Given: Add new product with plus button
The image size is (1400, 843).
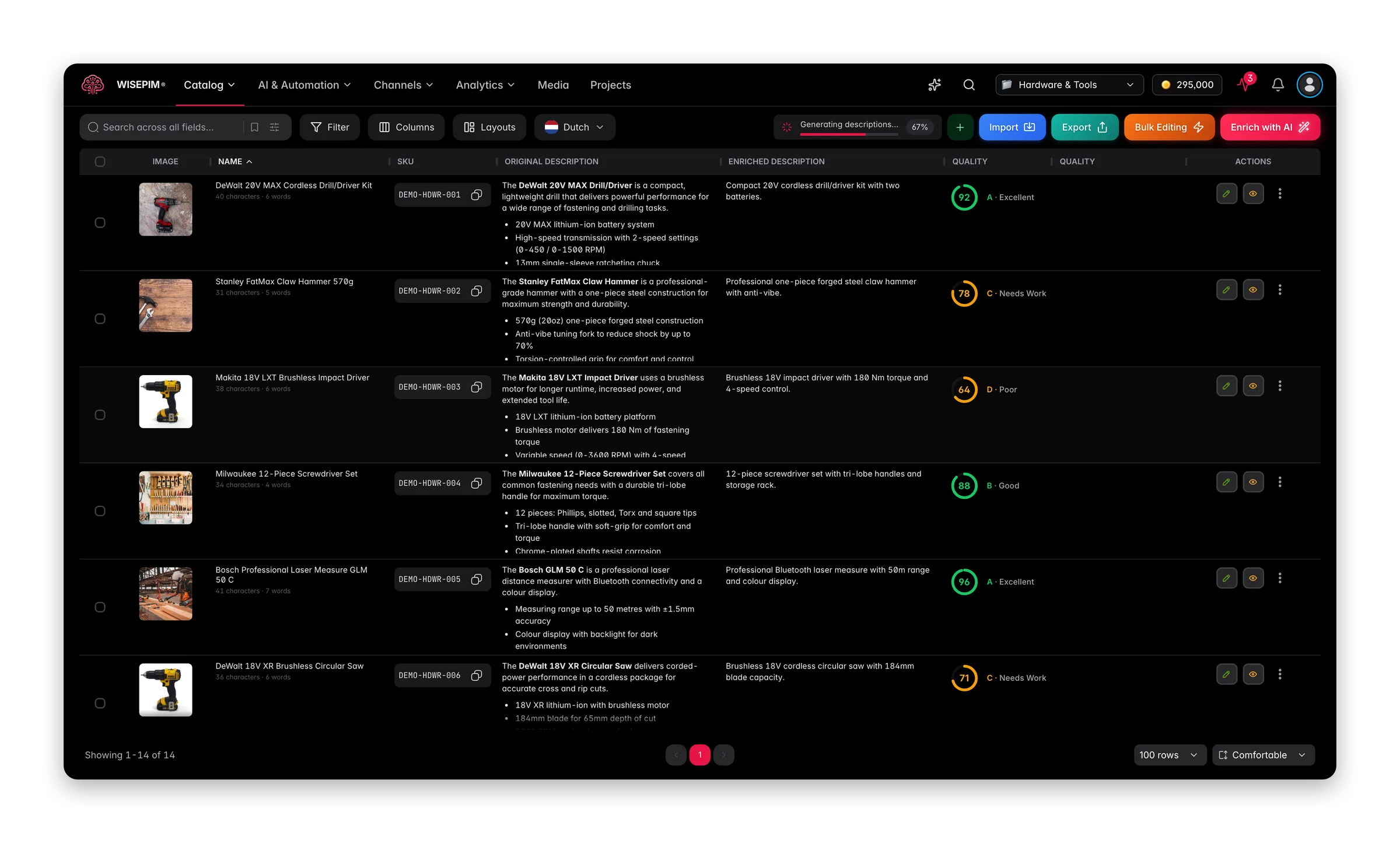Looking at the screenshot, I should (960, 127).
